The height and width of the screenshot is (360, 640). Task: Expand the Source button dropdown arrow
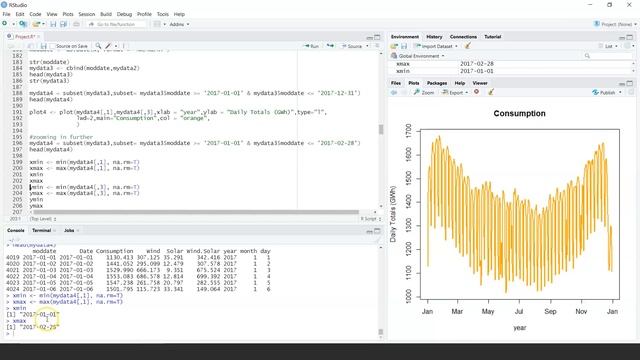(x=367, y=46)
